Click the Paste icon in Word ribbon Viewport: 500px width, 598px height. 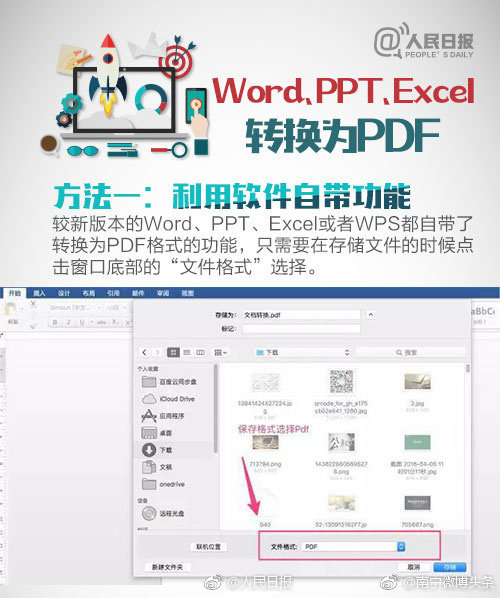pyautogui.click(x=11, y=308)
